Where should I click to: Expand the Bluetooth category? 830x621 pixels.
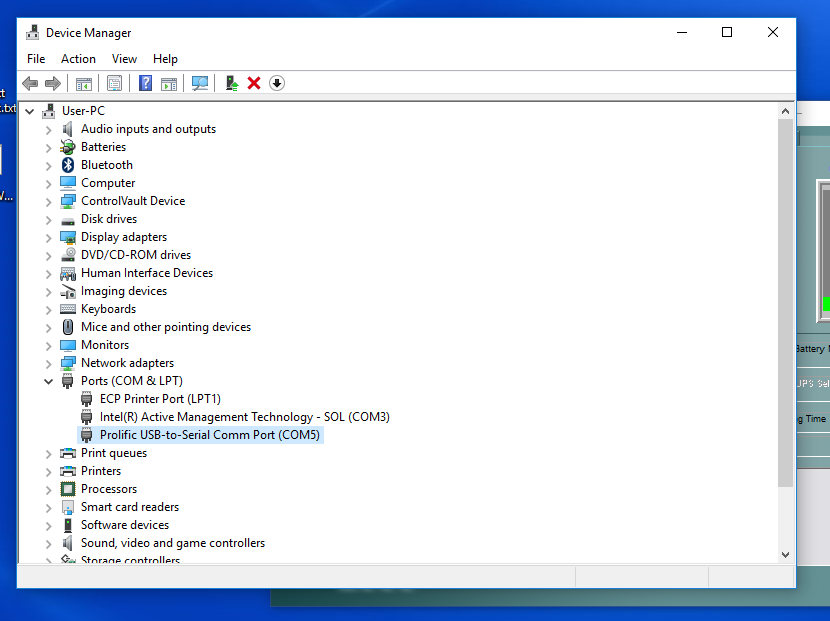coord(49,166)
